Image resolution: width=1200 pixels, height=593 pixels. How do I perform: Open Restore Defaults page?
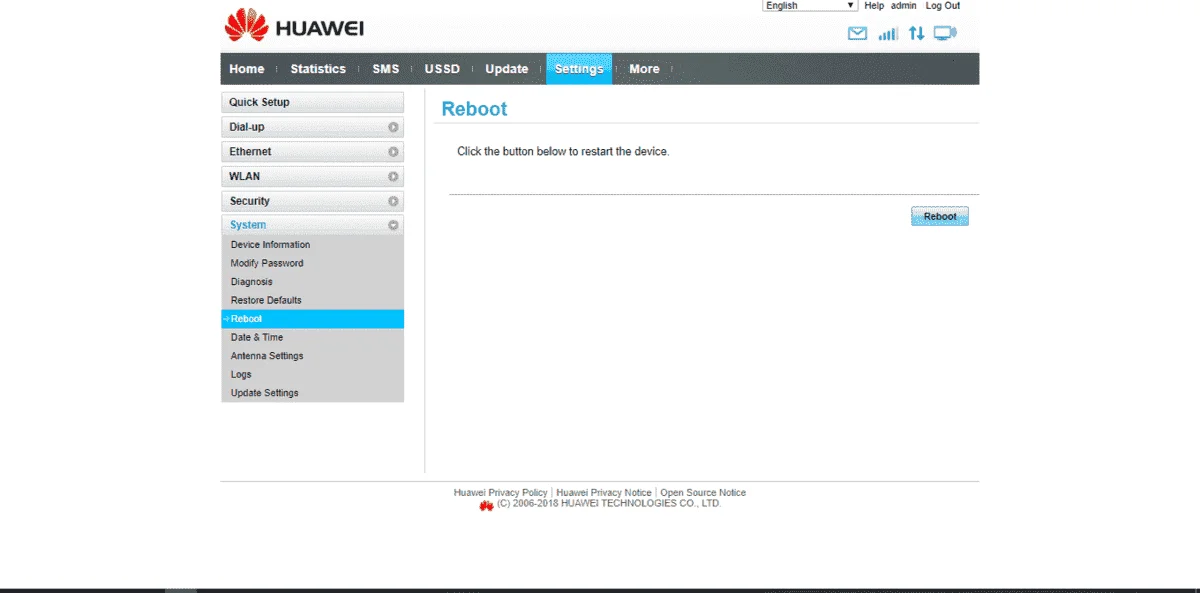(x=266, y=300)
